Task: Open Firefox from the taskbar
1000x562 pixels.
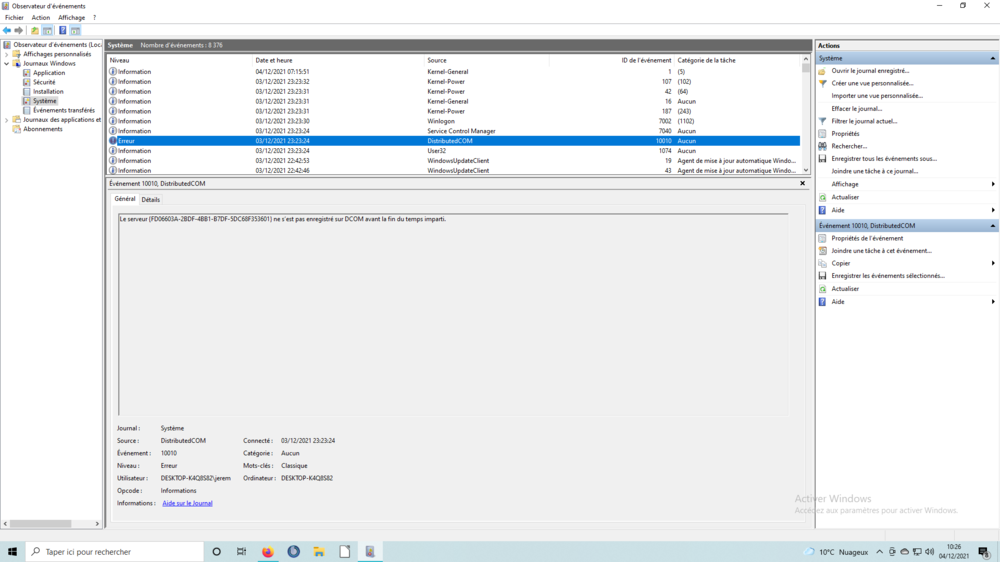Action: coord(267,552)
